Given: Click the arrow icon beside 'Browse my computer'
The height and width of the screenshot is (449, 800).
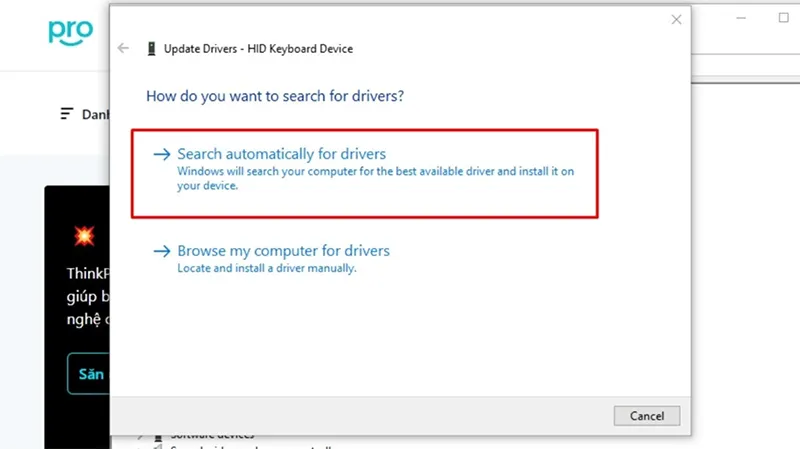Looking at the screenshot, I should [161, 252].
